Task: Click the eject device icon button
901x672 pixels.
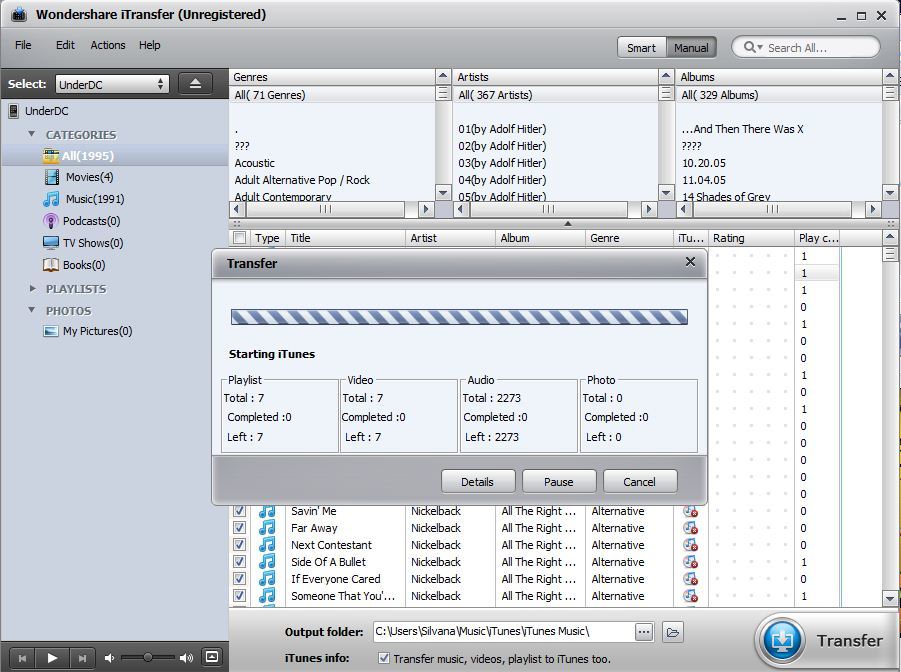Action: [195, 84]
